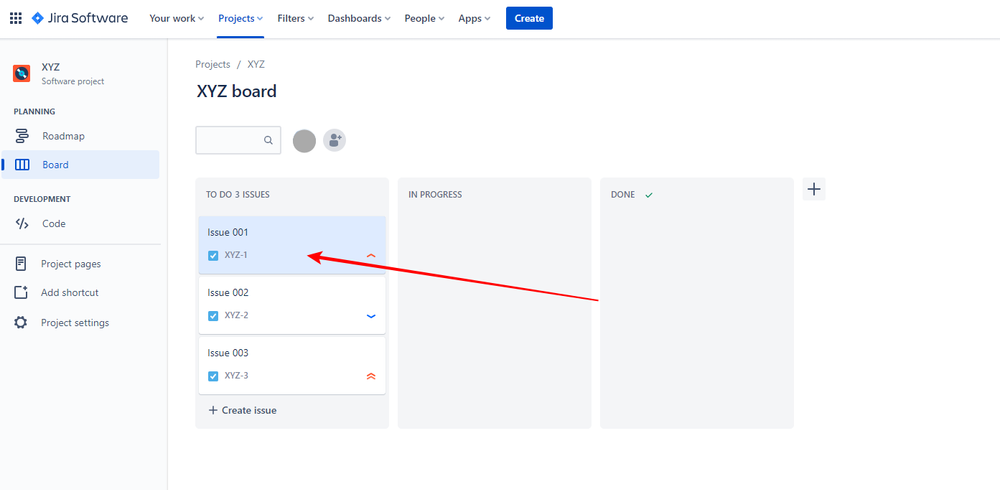This screenshot has height=490, width=1000.
Task: Open the app switcher grid icon
Action: [15, 19]
